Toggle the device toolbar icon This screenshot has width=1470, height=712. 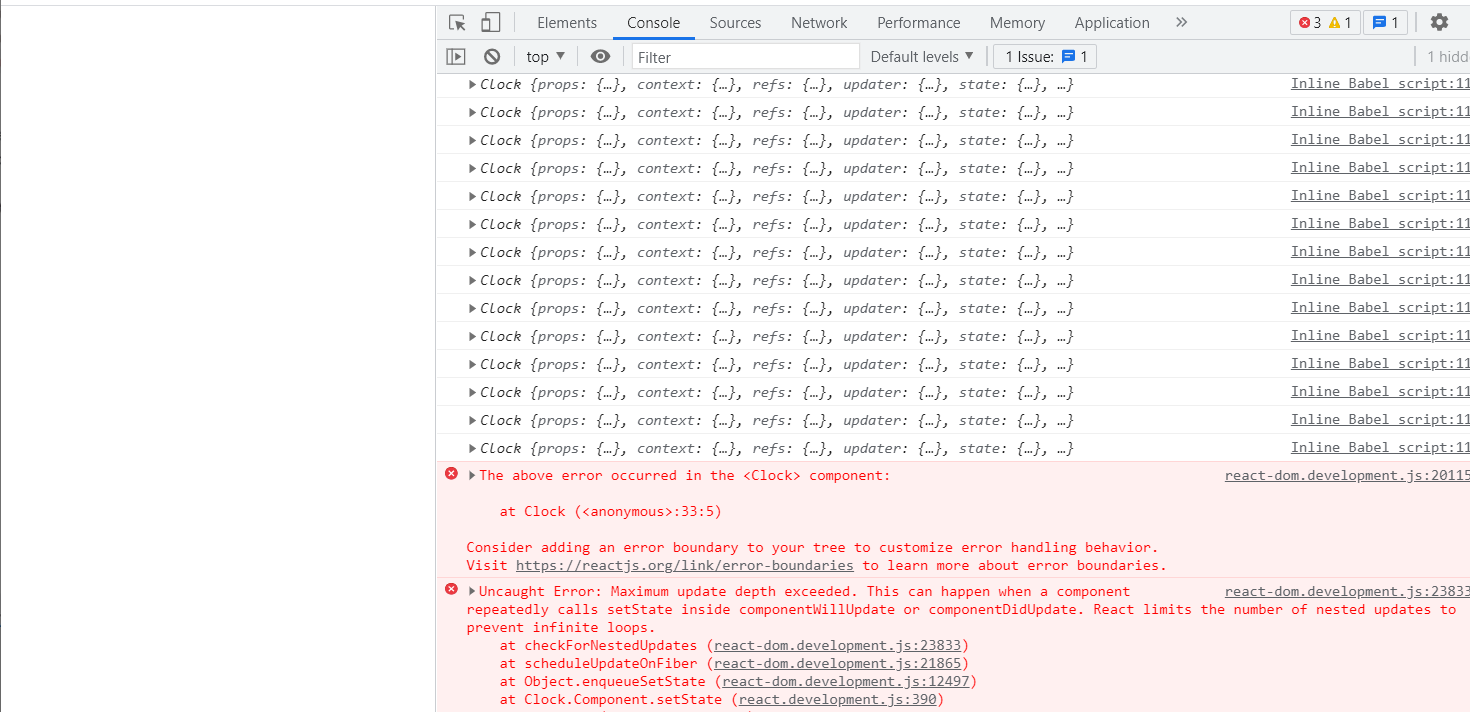tap(490, 22)
